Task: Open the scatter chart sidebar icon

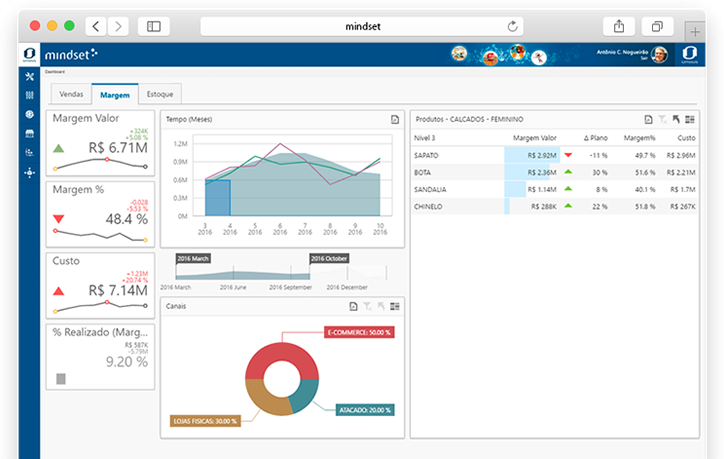Action: tap(30, 152)
